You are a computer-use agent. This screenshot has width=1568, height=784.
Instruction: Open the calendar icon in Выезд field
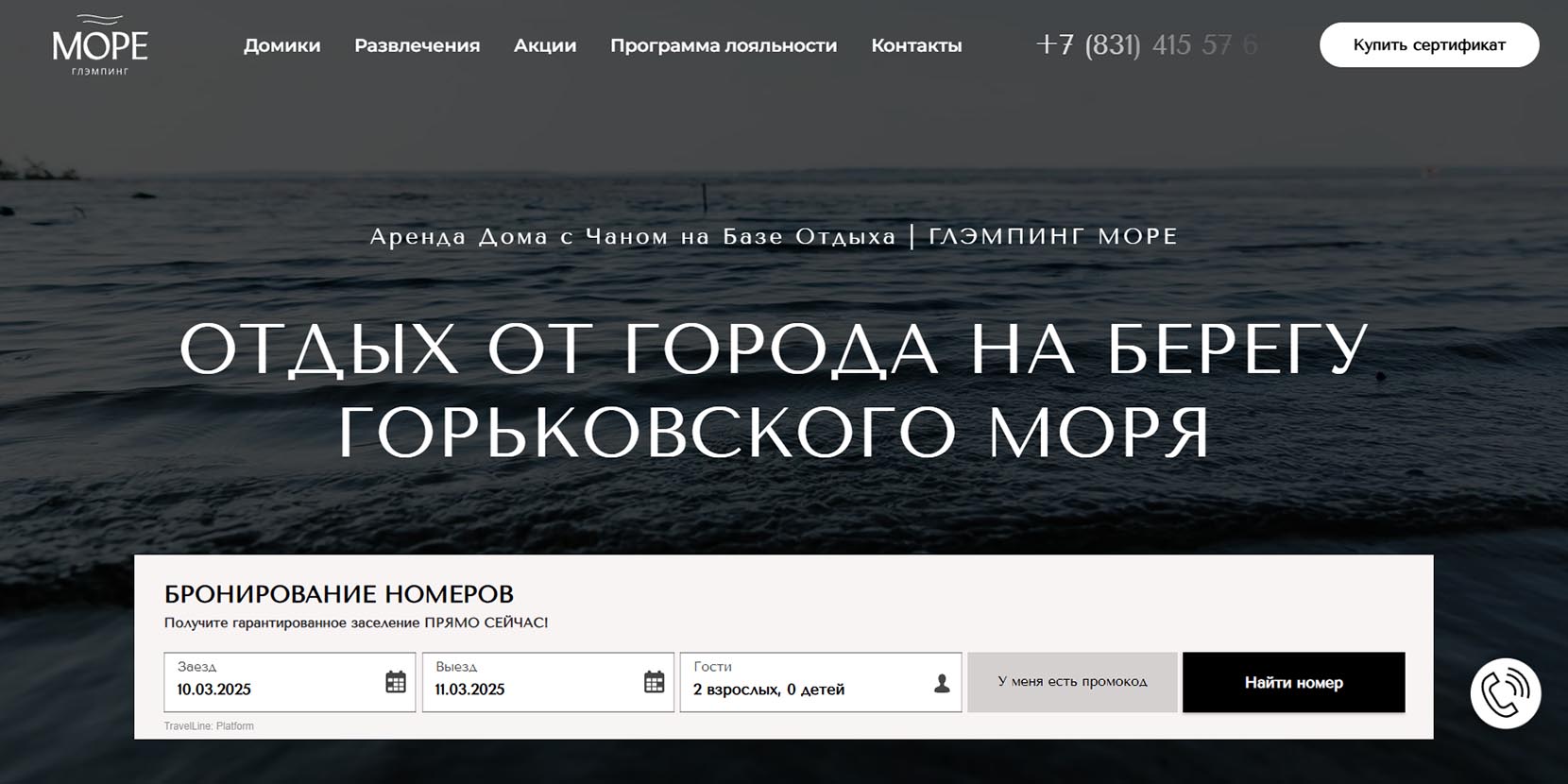[654, 682]
